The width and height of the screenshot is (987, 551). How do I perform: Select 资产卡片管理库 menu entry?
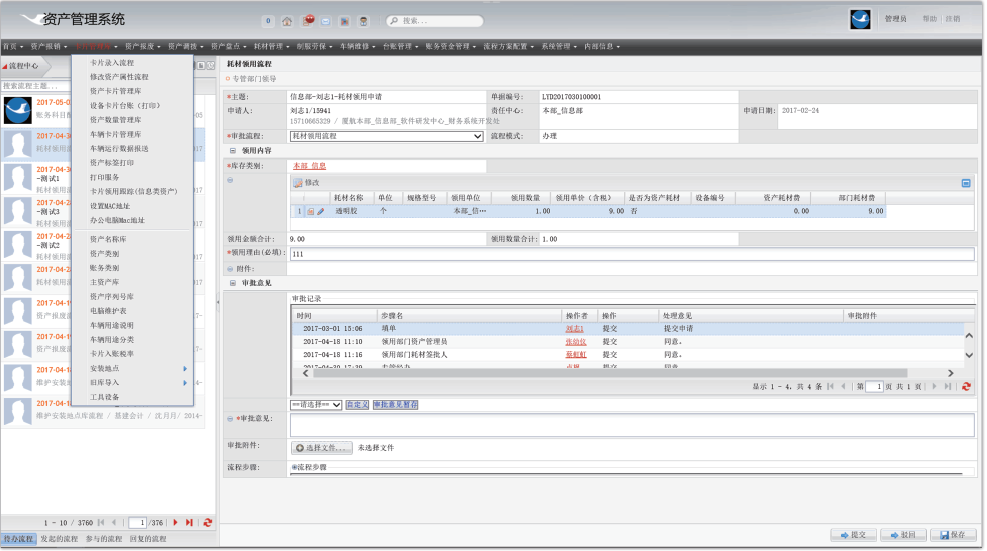click(116, 91)
